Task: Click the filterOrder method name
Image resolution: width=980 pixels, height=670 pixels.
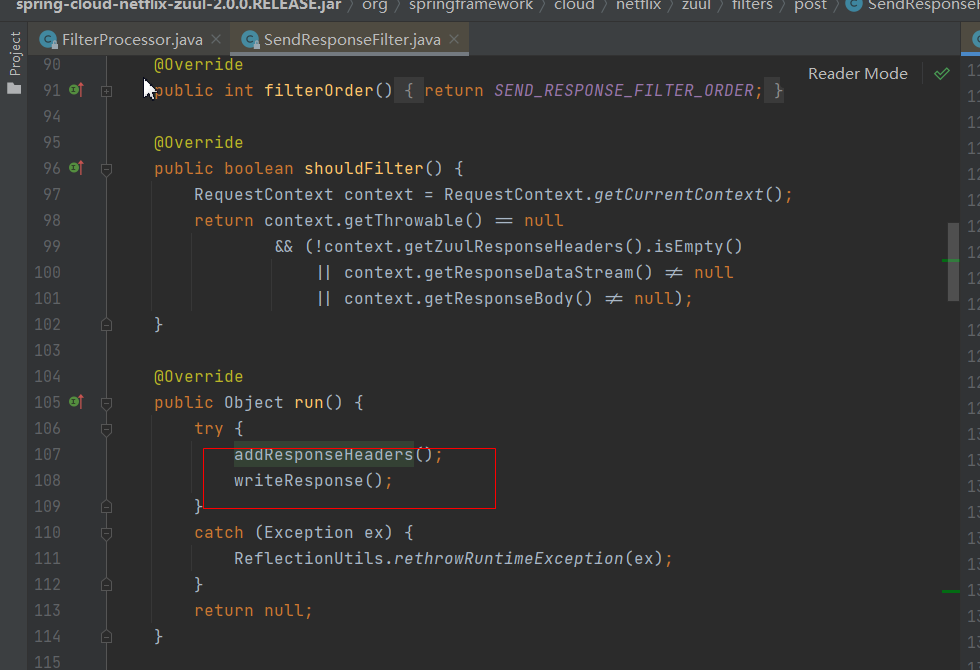Action: [319, 91]
